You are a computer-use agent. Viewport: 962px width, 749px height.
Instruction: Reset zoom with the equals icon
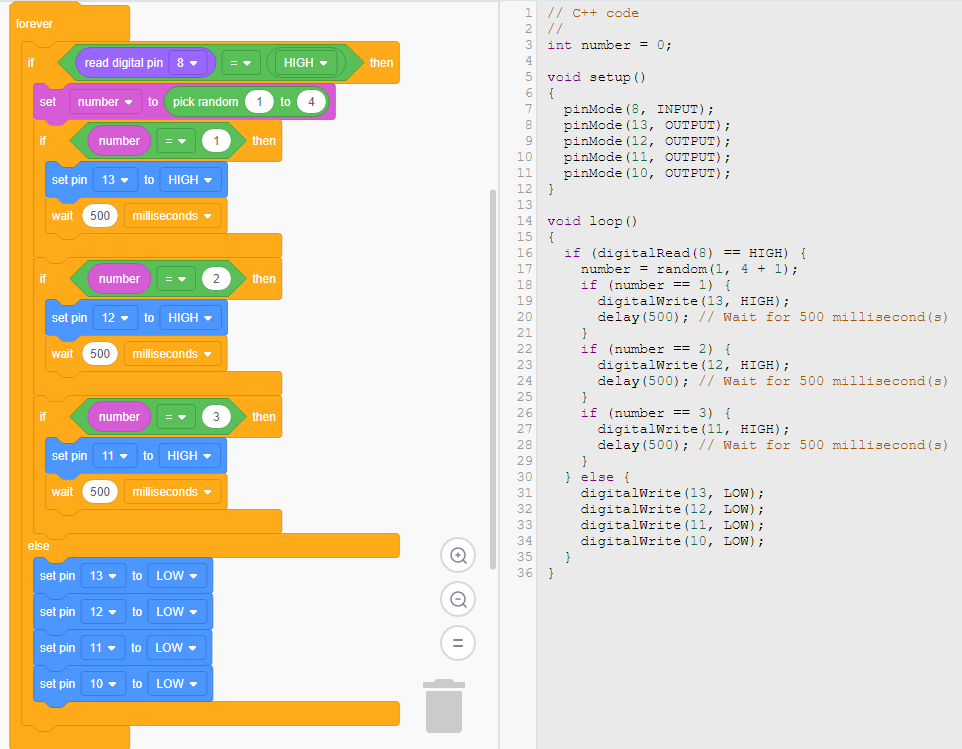click(x=458, y=642)
